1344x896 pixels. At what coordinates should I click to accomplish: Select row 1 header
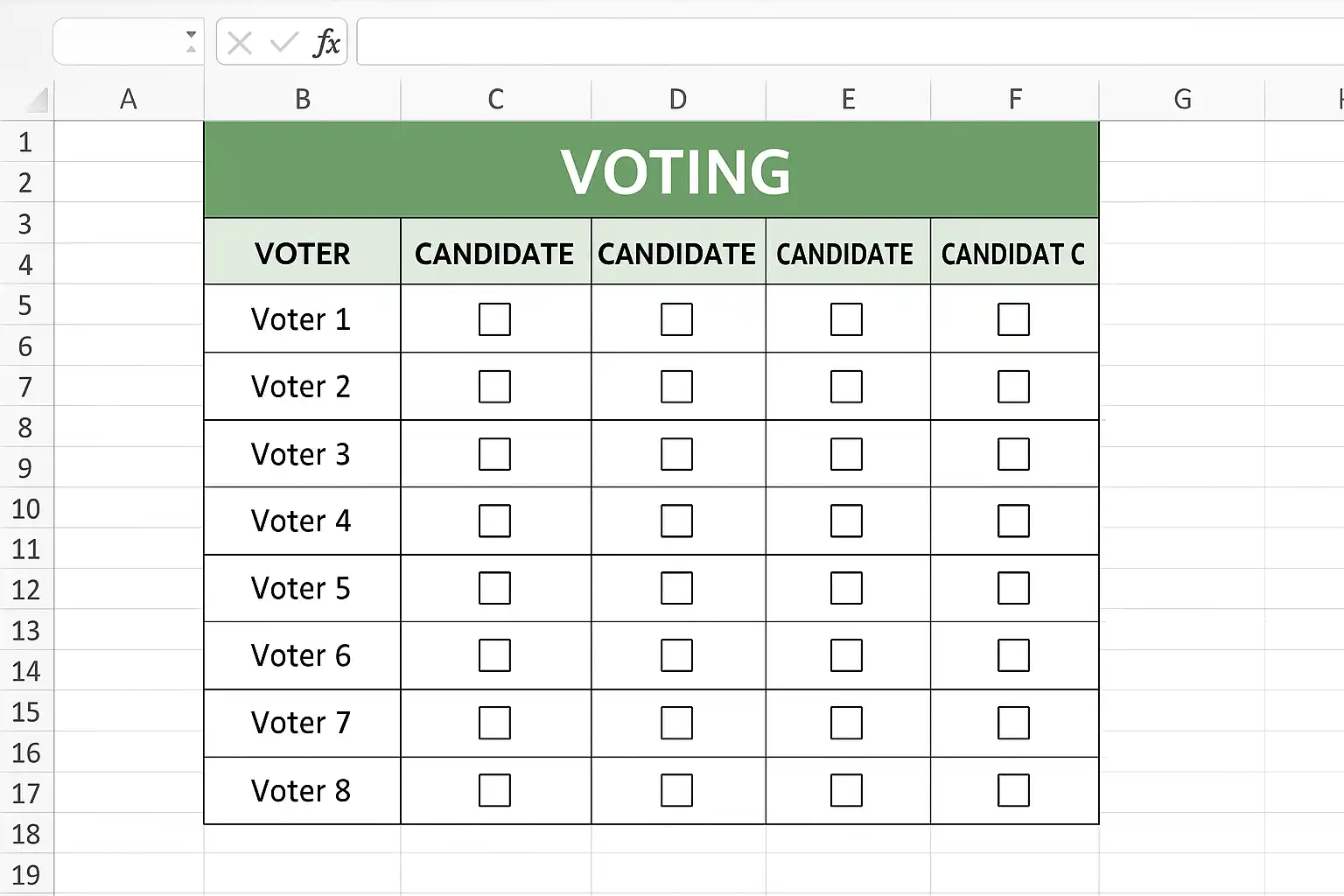point(26,142)
